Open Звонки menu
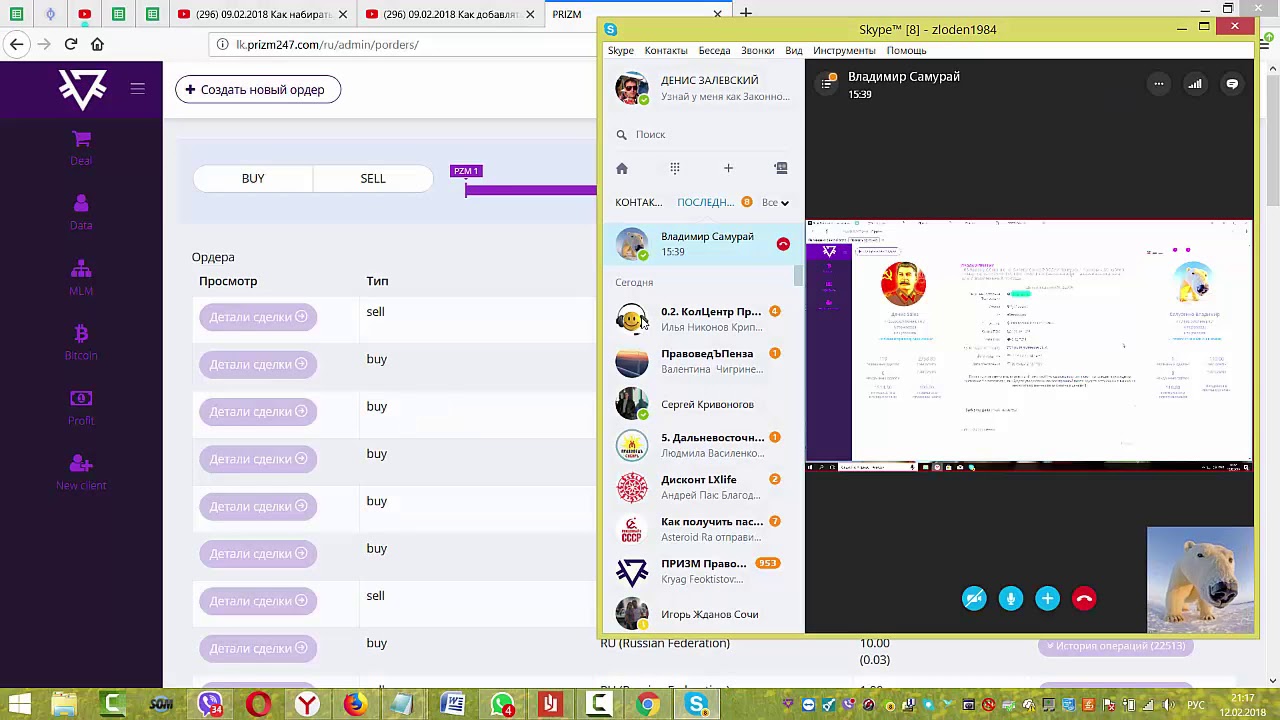 click(757, 50)
